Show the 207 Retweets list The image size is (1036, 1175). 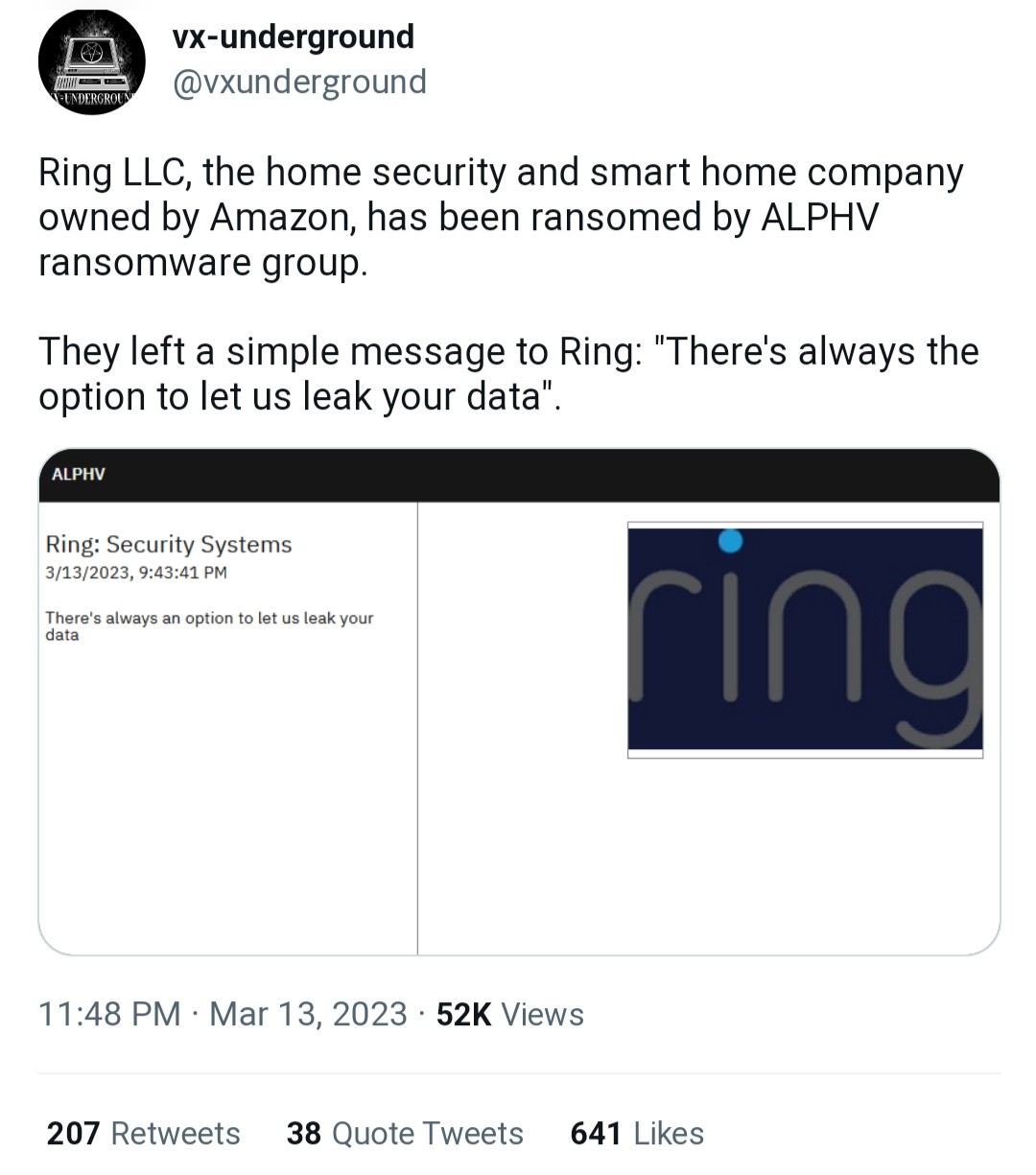[x=143, y=1133]
